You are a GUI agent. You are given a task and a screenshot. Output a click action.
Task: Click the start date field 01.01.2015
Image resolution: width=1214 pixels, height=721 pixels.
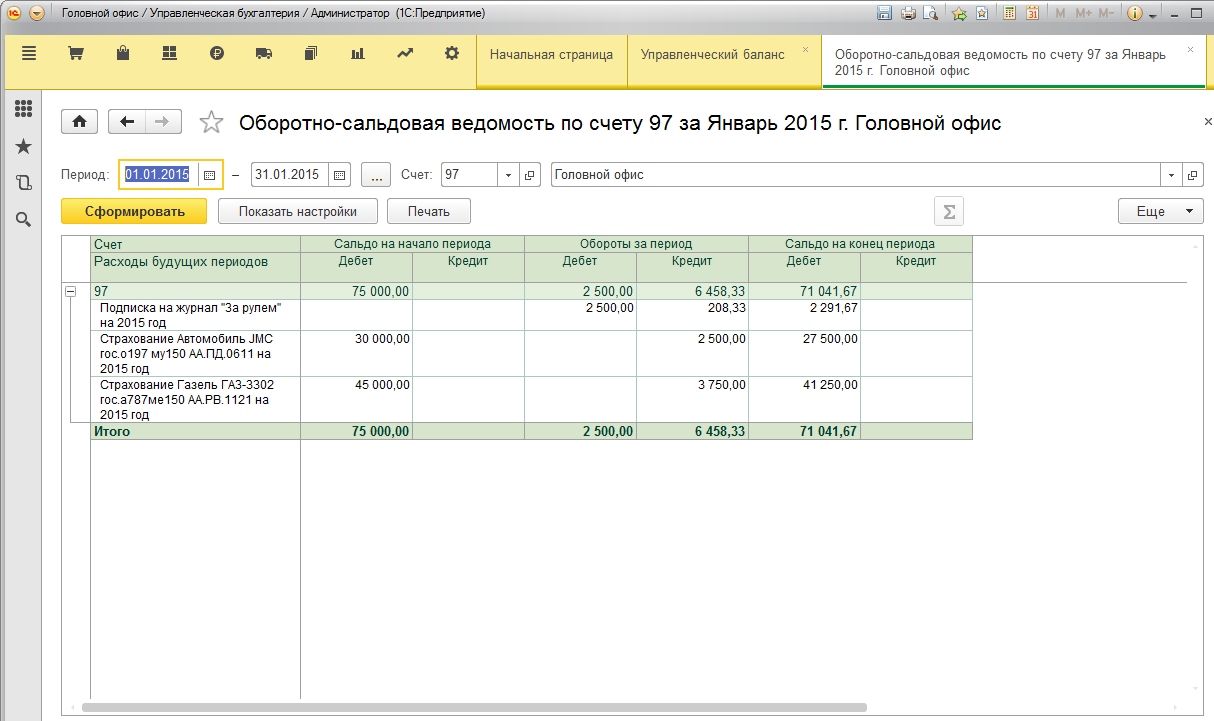click(x=159, y=174)
